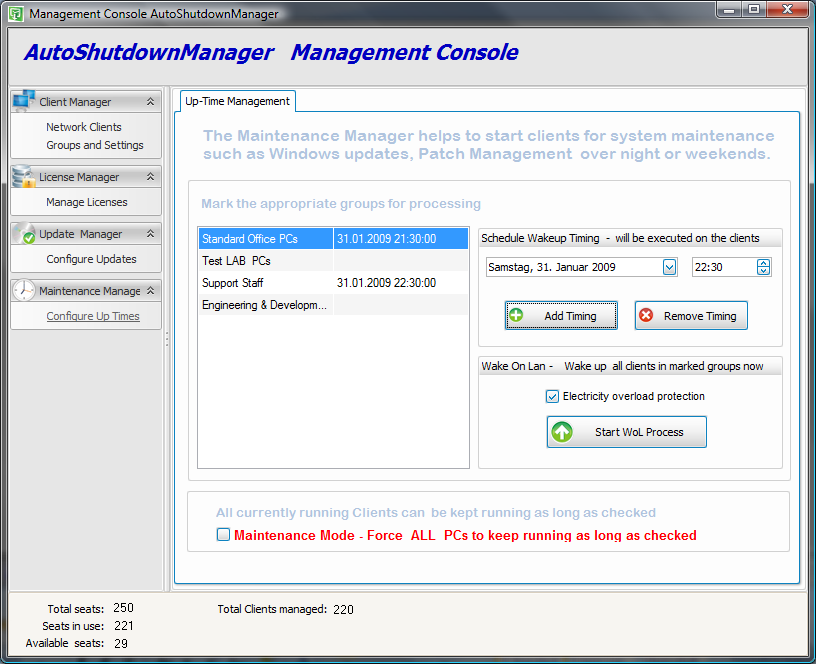Click the time spinner arrows
The width and height of the screenshot is (816, 664).
[763, 267]
